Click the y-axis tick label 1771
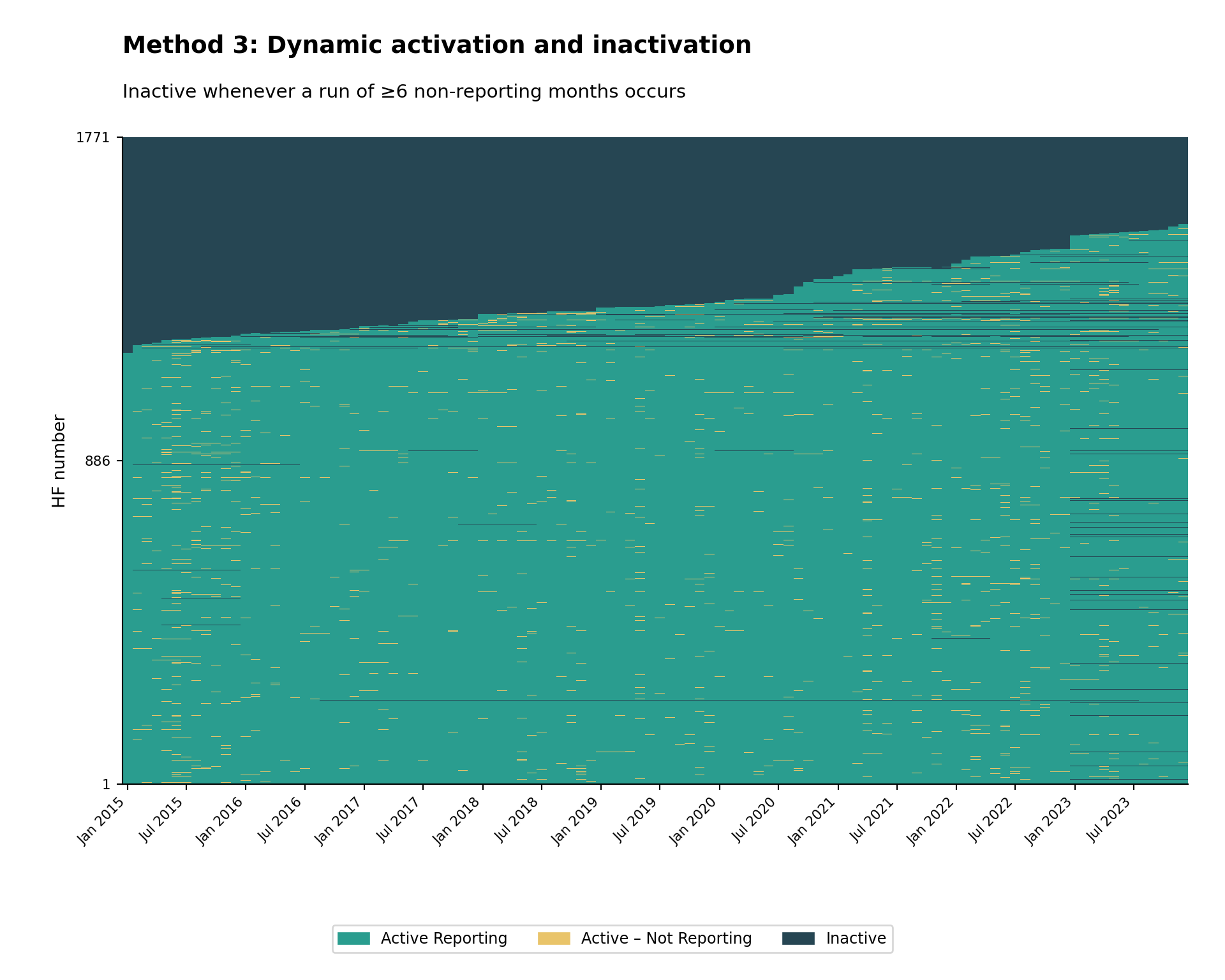The image size is (1225, 980). pos(93,137)
